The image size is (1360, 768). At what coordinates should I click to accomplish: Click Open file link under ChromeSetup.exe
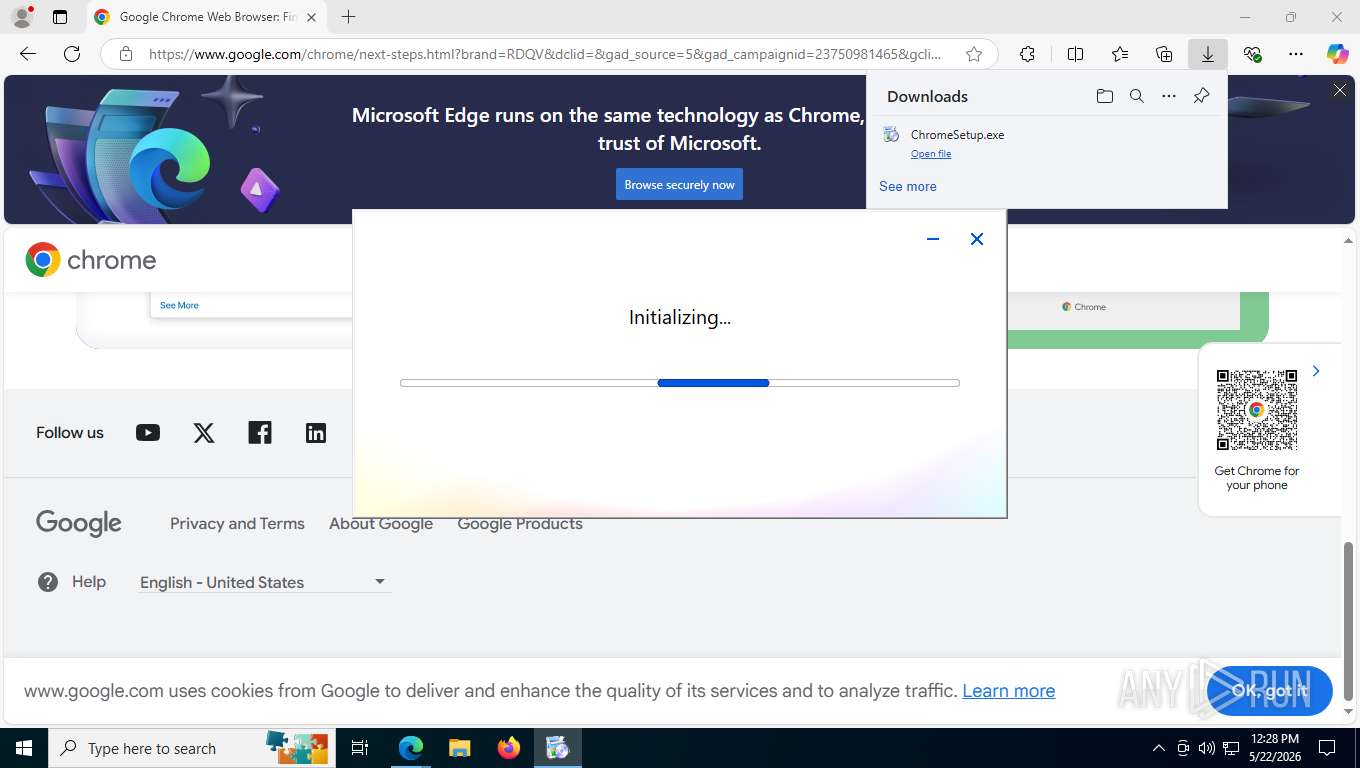pos(931,154)
